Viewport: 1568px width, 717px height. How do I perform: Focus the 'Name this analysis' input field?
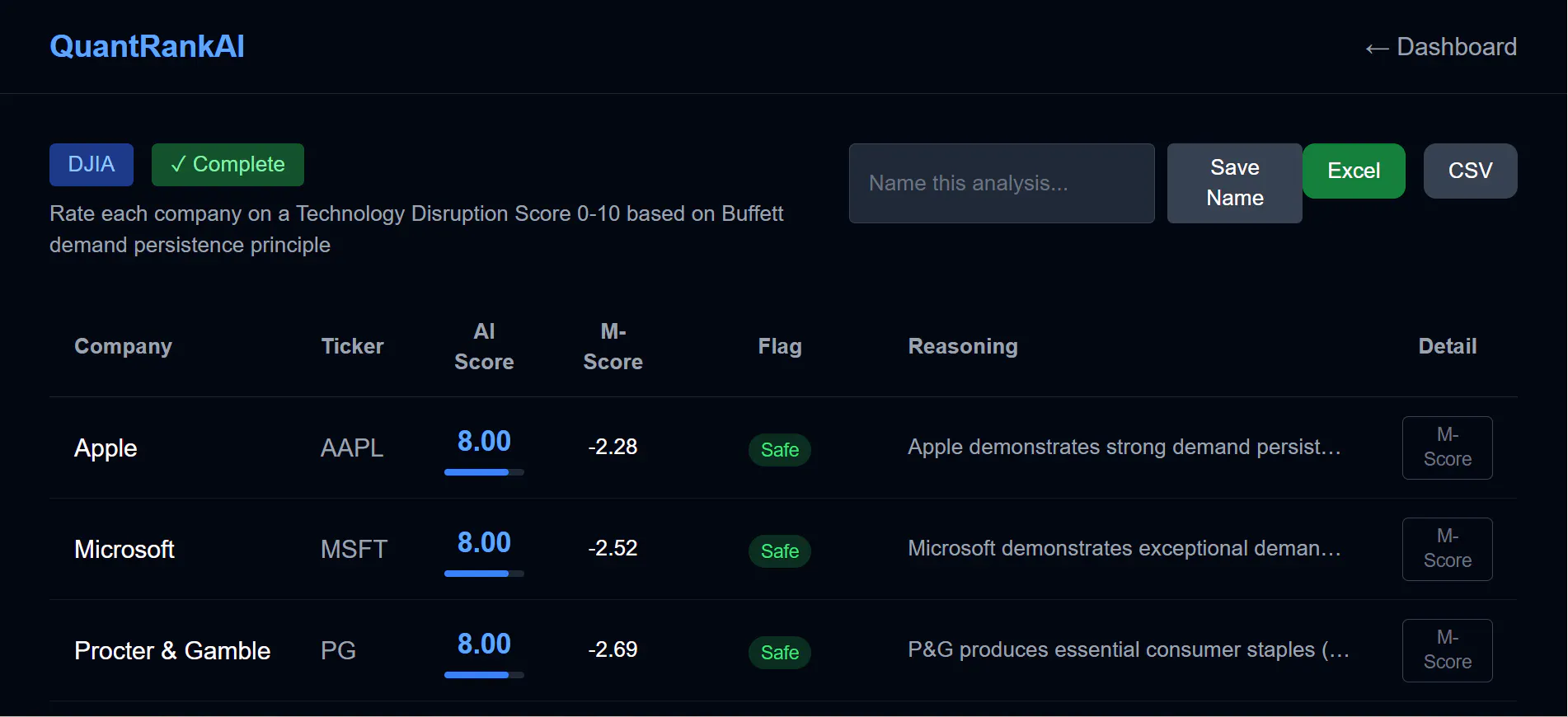(x=1002, y=183)
